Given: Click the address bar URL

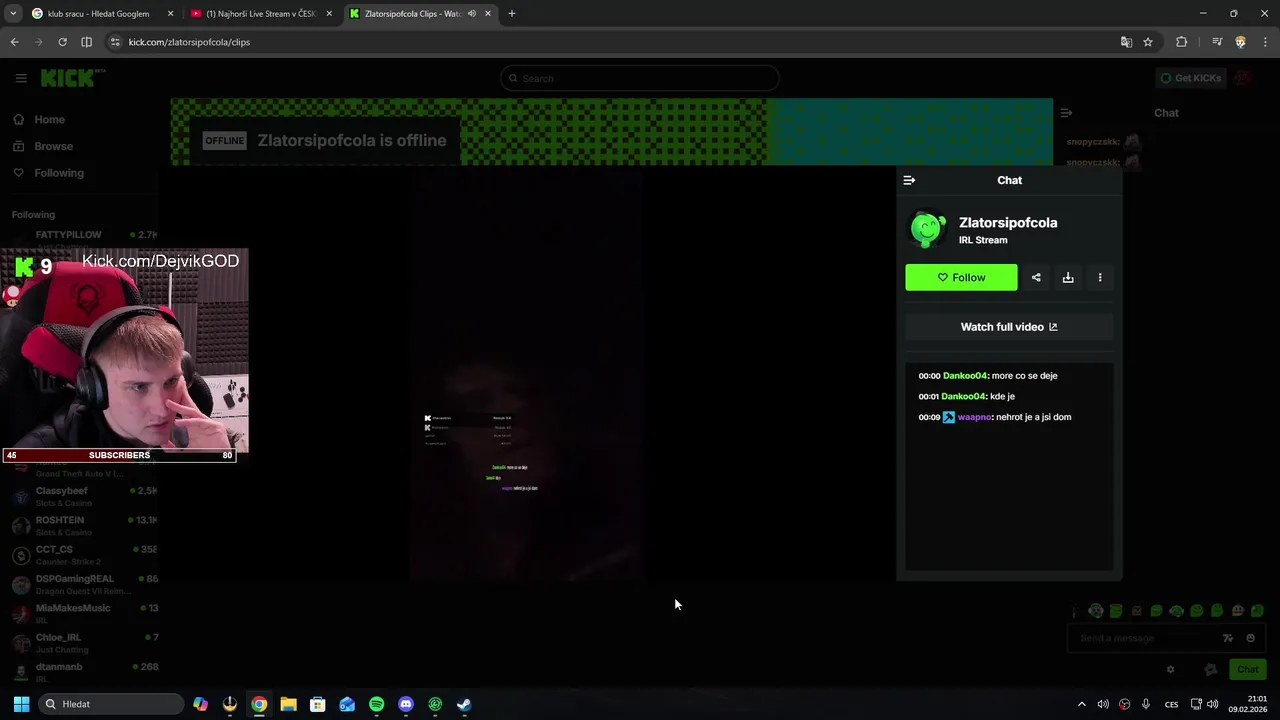Looking at the screenshot, I should point(189,42).
